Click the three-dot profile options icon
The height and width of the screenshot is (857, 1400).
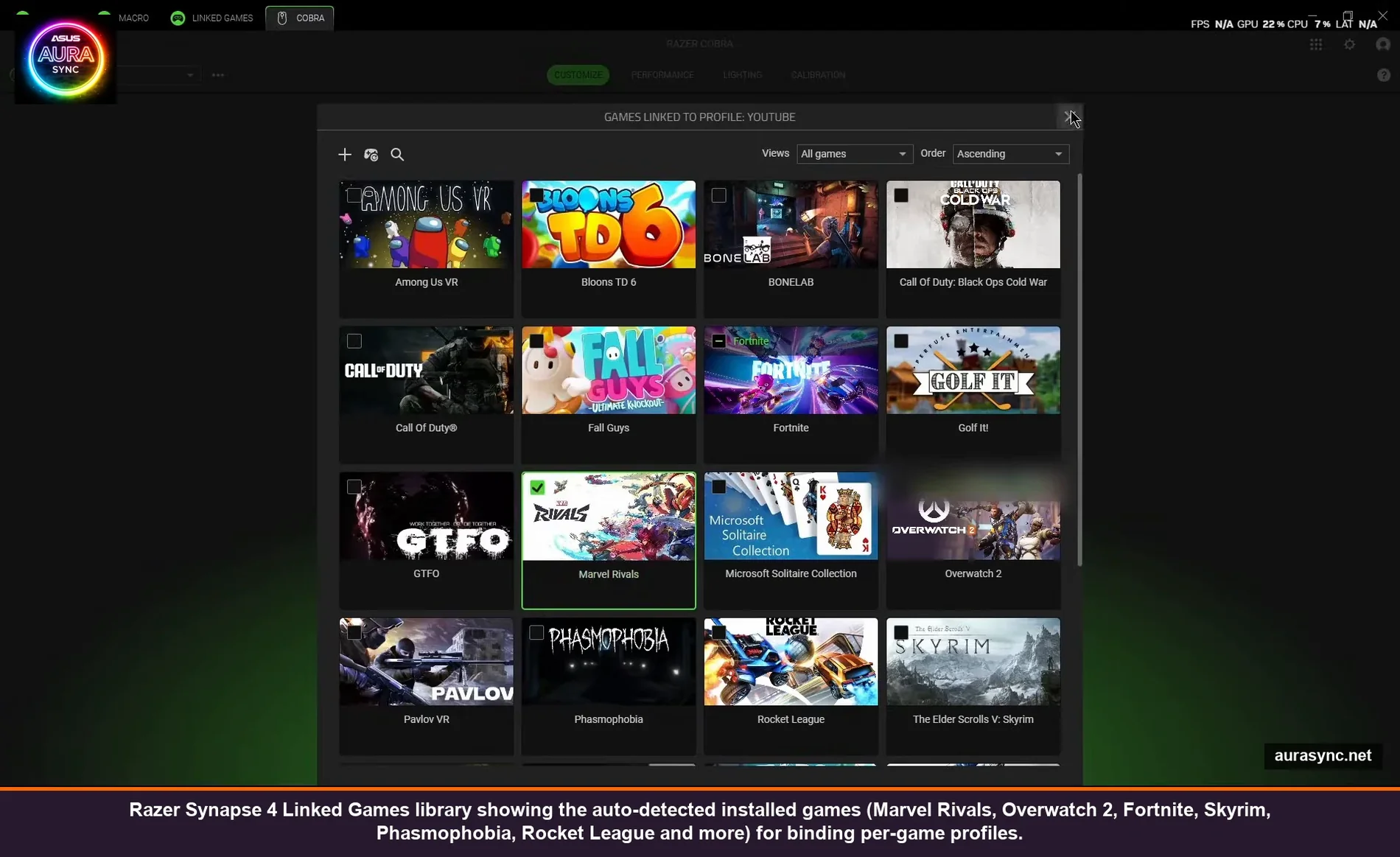(x=218, y=74)
